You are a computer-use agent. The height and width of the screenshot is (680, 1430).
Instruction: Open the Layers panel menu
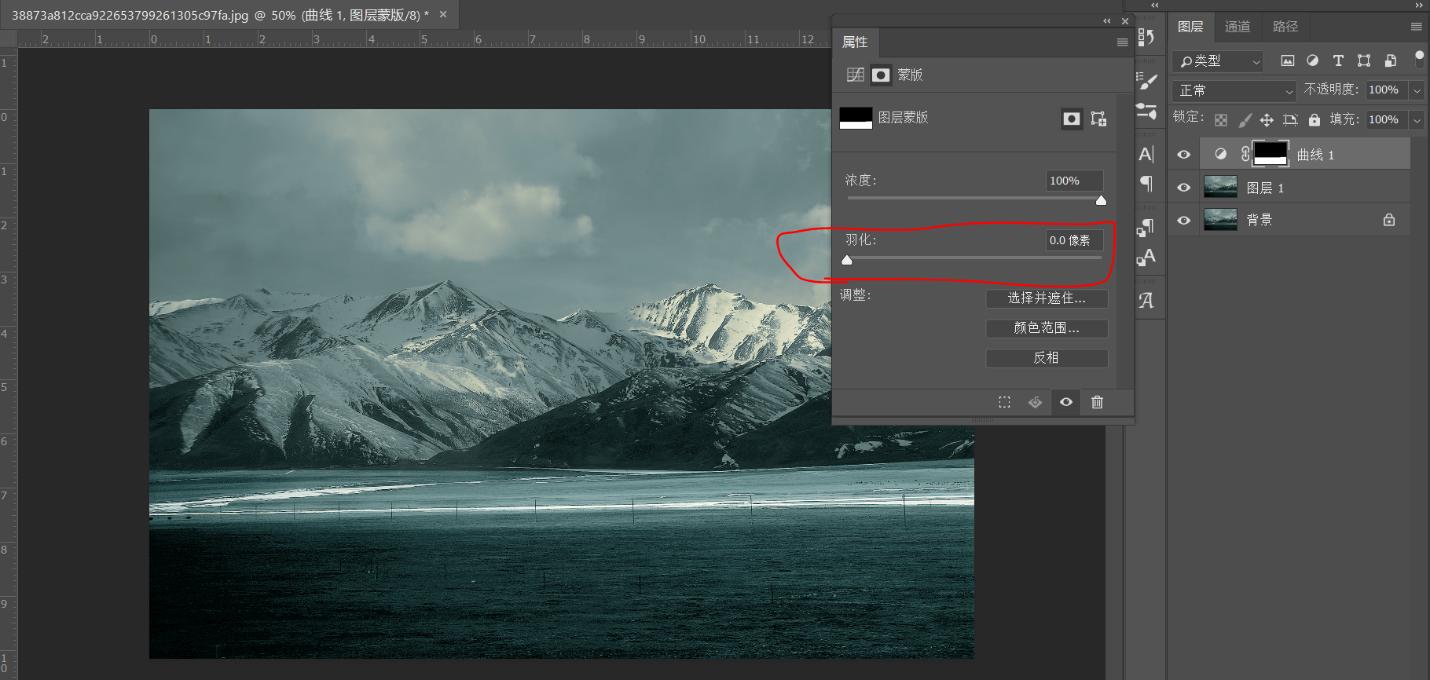click(1416, 27)
